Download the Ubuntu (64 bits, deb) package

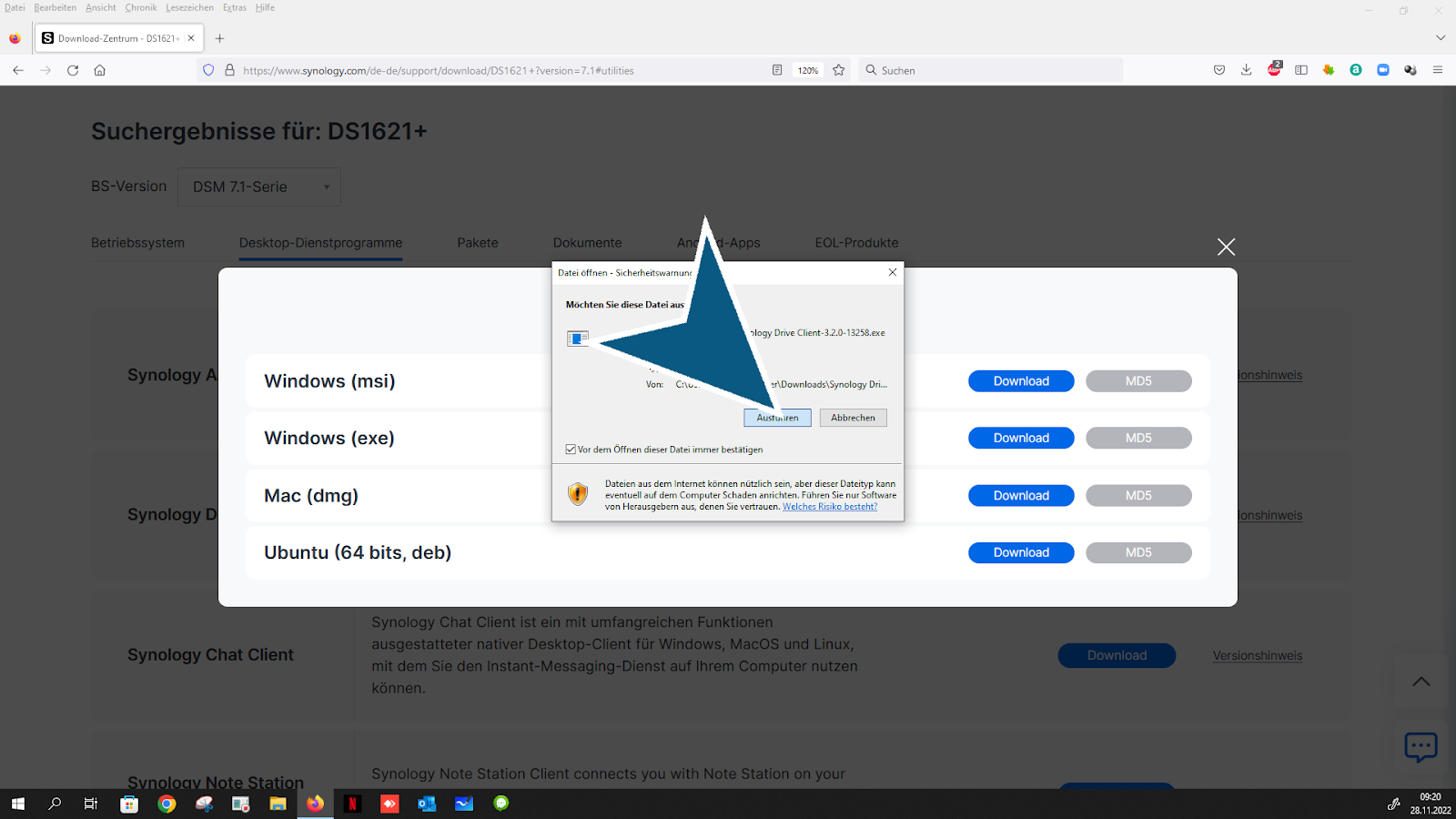point(1021,552)
